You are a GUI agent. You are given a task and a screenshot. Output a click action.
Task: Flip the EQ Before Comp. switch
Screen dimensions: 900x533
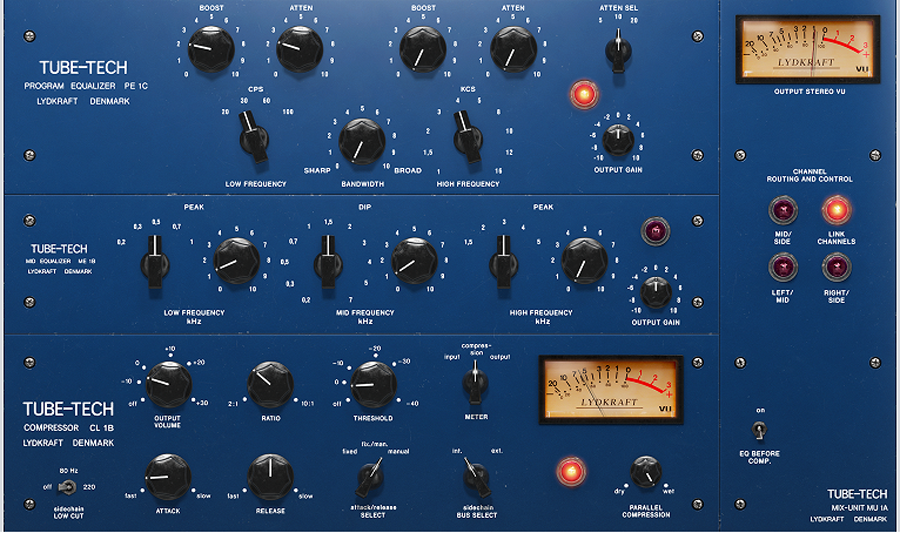pyautogui.click(x=759, y=430)
